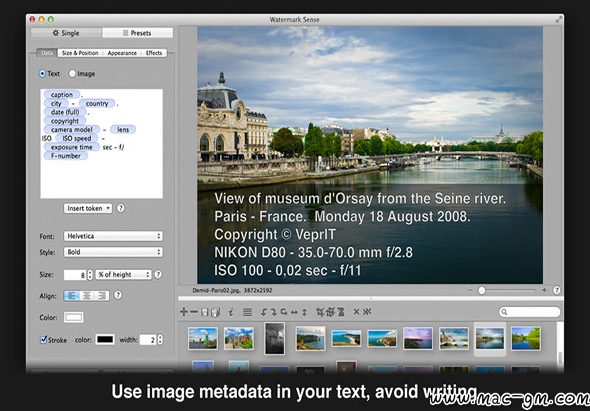
Task: Select the camera model token
Action: pos(71,129)
